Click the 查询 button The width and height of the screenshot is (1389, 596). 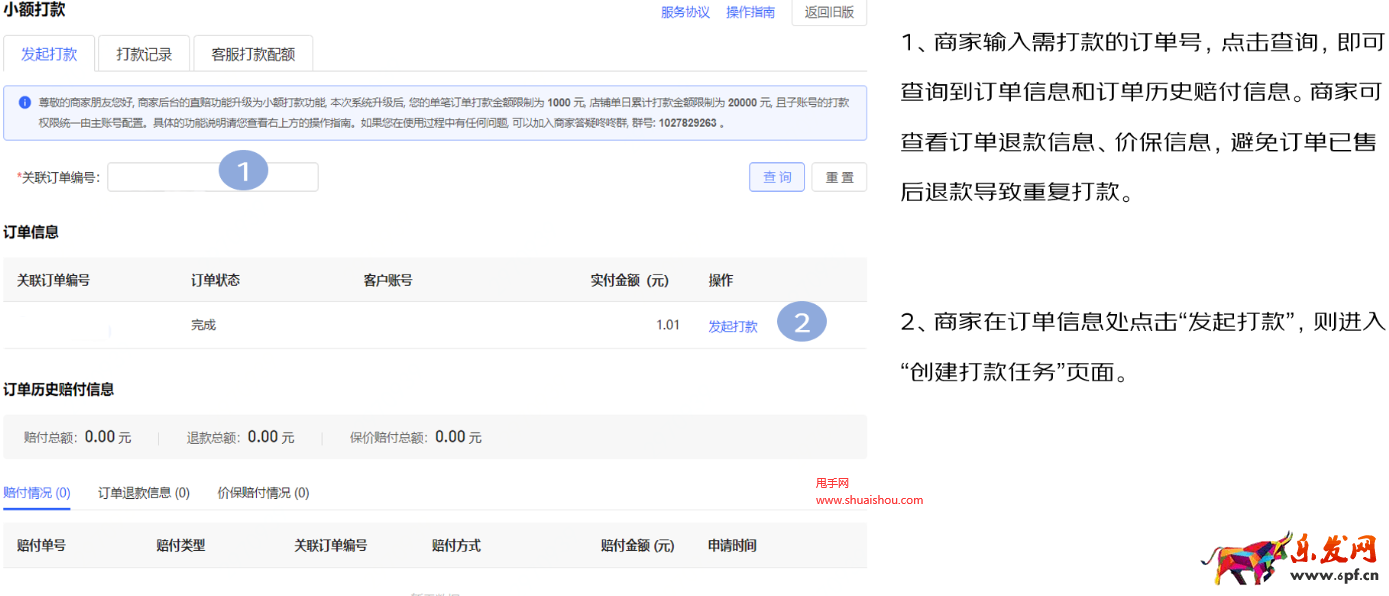pos(777,177)
